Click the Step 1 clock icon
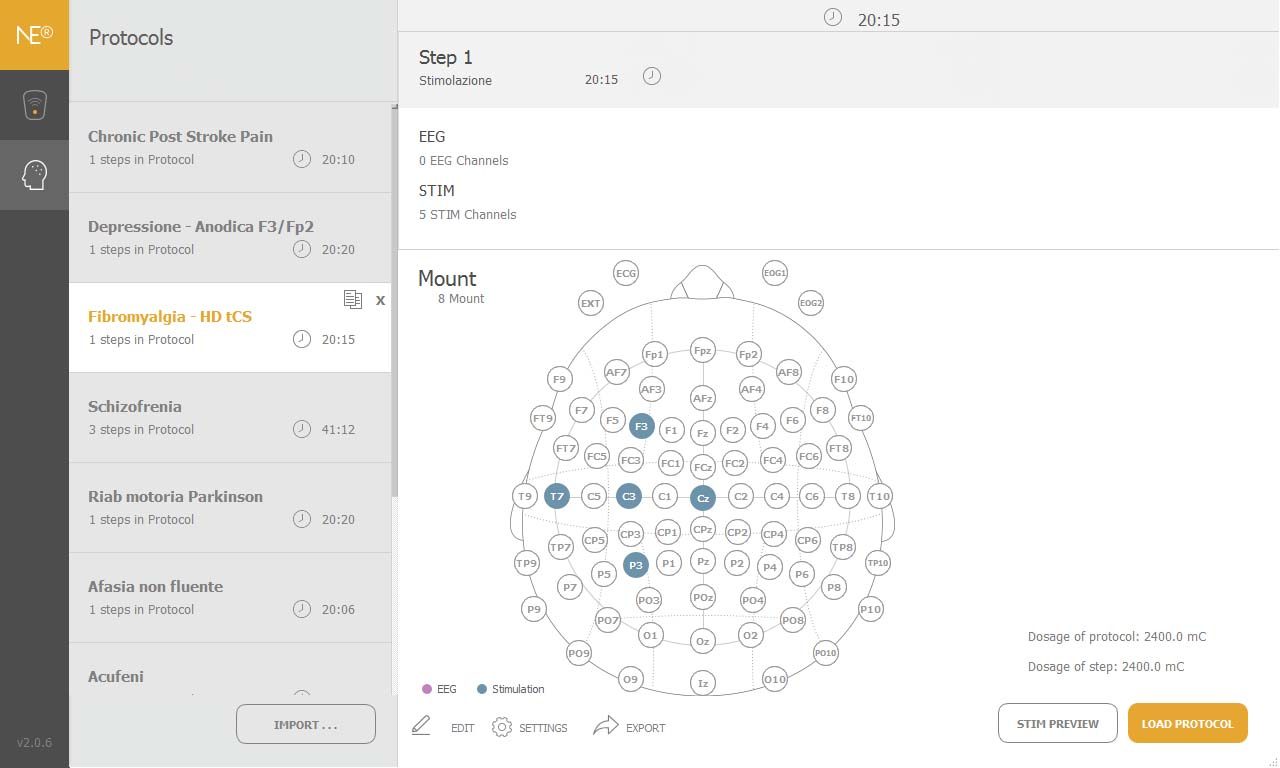Image resolution: width=1280 pixels, height=768 pixels. click(x=652, y=76)
